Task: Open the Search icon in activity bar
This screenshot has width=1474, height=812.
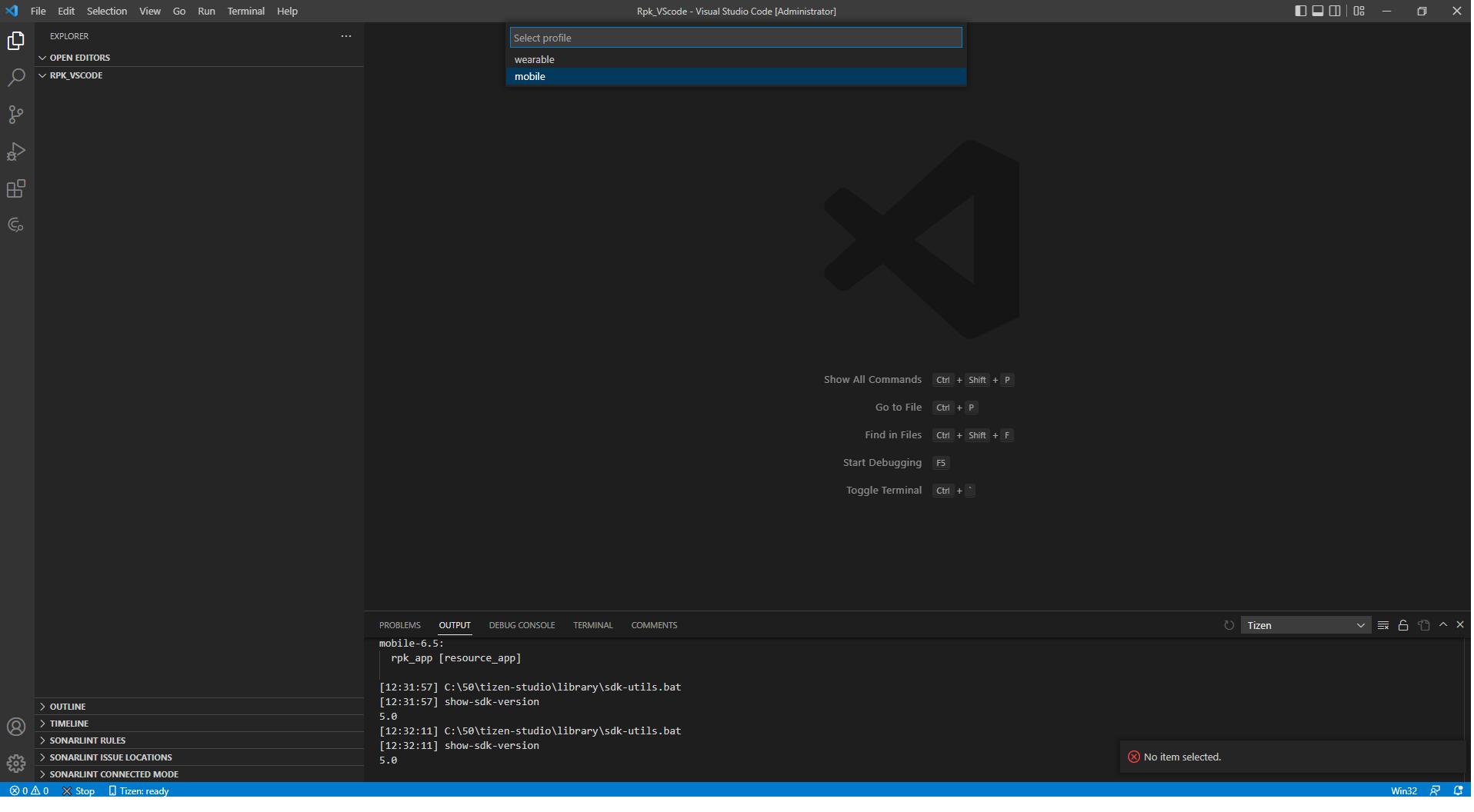Action: 16,78
